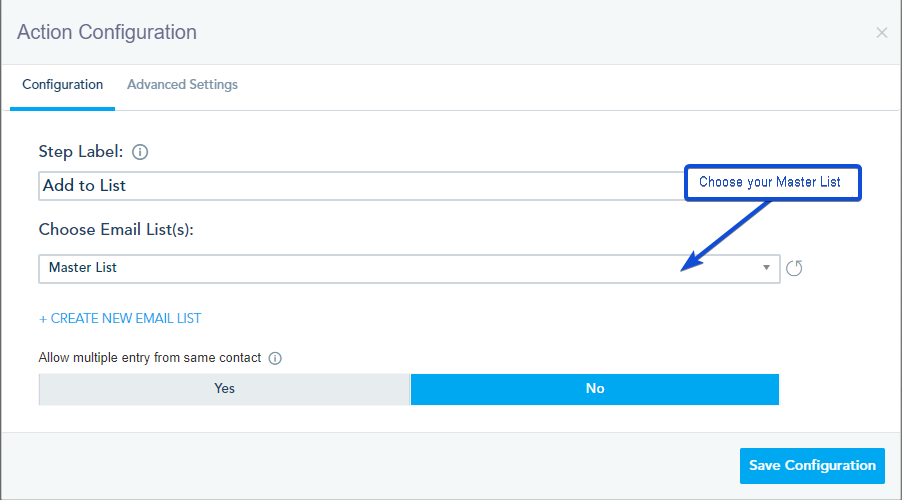Viewport: 902px width, 500px height.
Task: Click the Choose your Master List callout
Action: pyautogui.click(x=773, y=182)
